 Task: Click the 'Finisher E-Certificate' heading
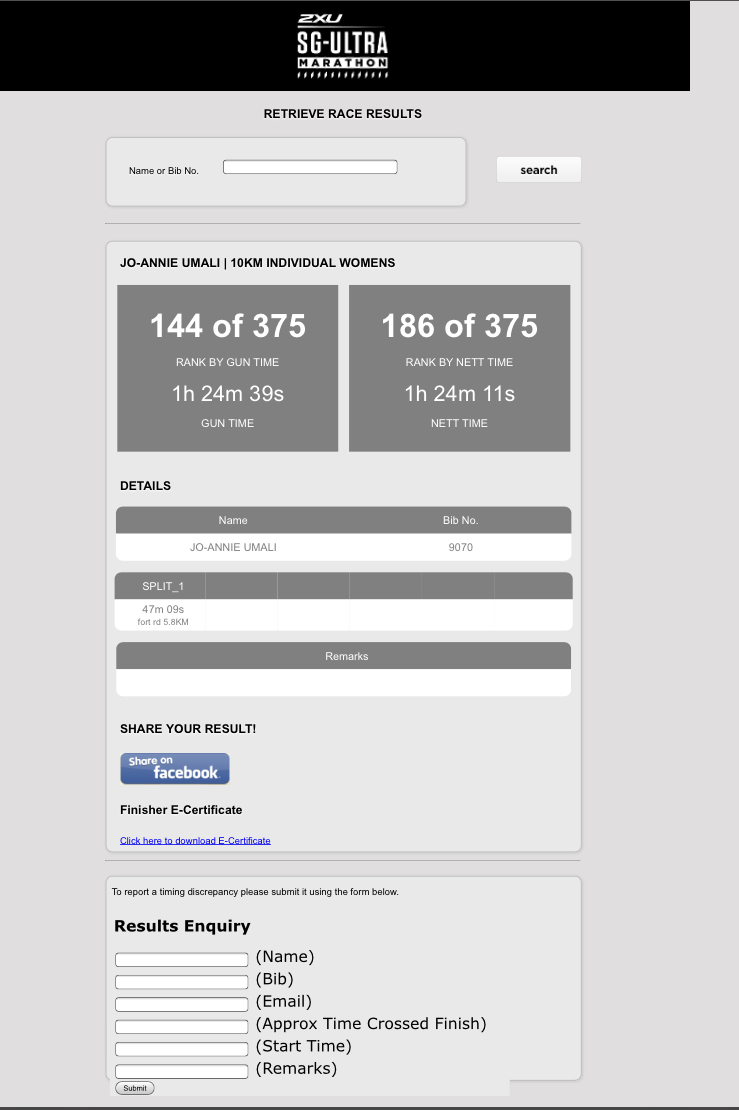pyautogui.click(x=181, y=810)
